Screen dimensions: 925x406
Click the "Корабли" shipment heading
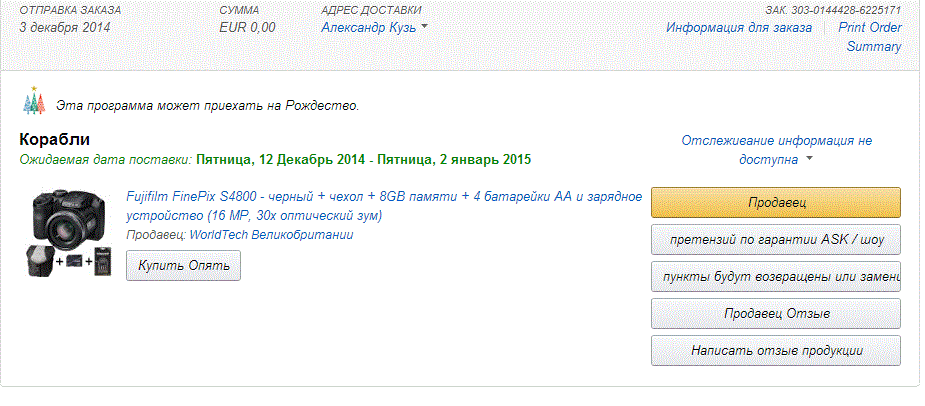pos(55,139)
